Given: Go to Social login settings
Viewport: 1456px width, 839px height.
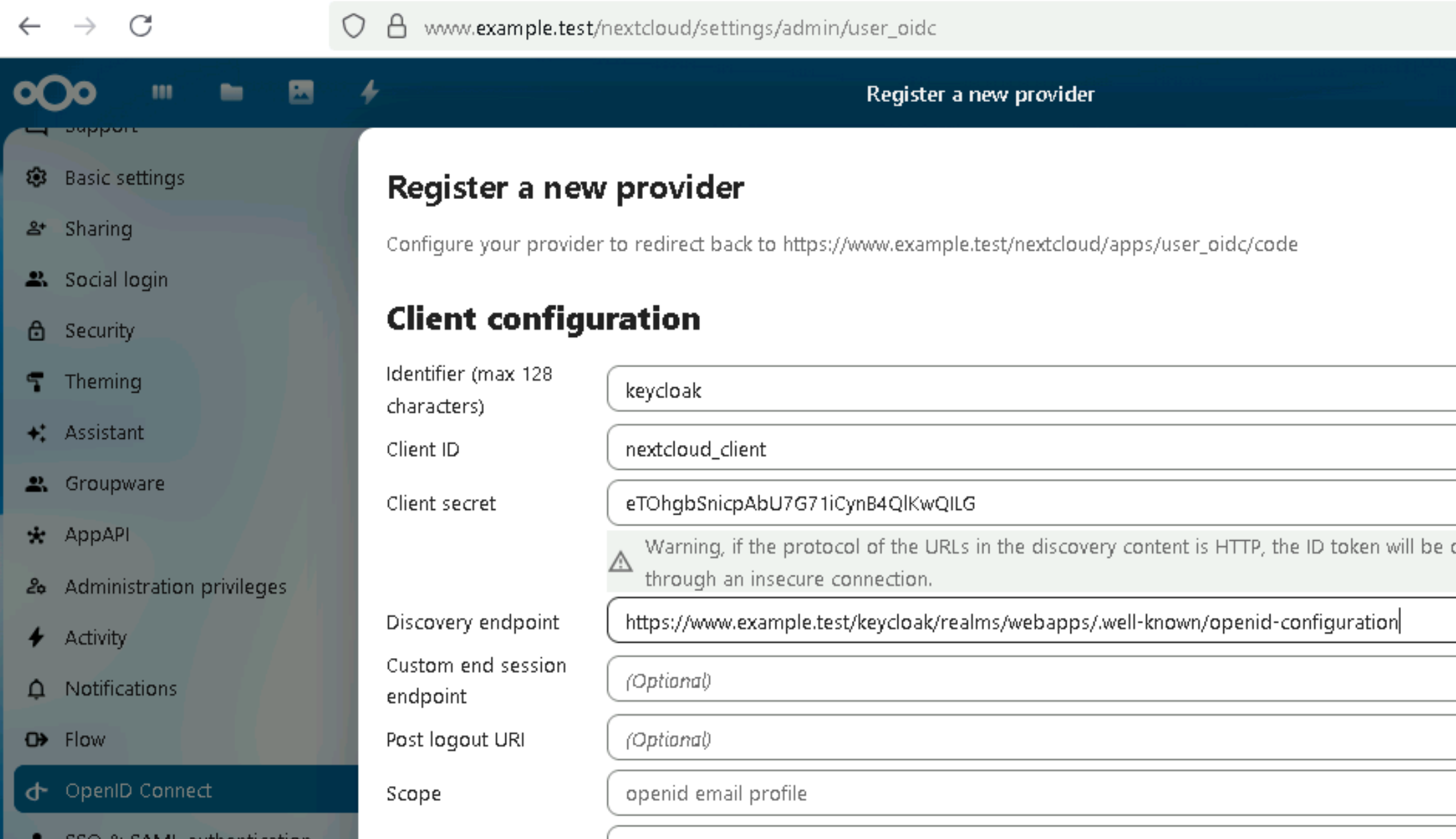Looking at the screenshot, I should (116, 279).
